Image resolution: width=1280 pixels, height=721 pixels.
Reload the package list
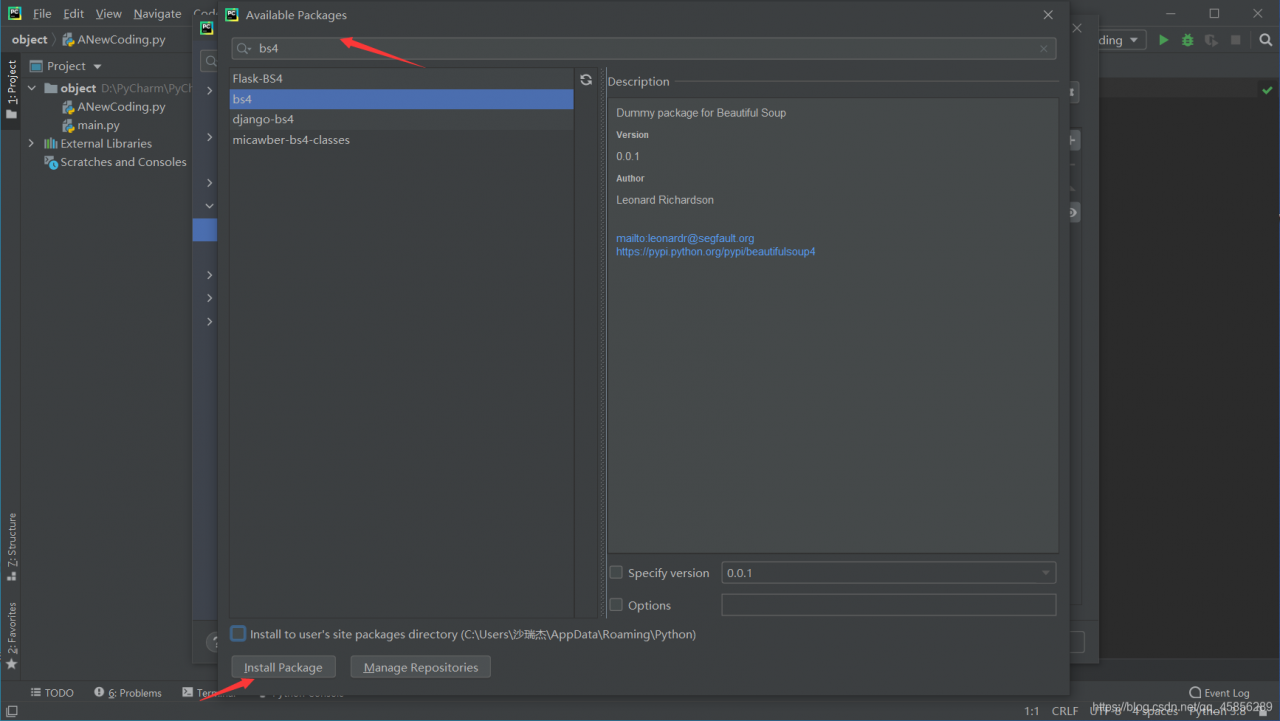pos(586,80)
